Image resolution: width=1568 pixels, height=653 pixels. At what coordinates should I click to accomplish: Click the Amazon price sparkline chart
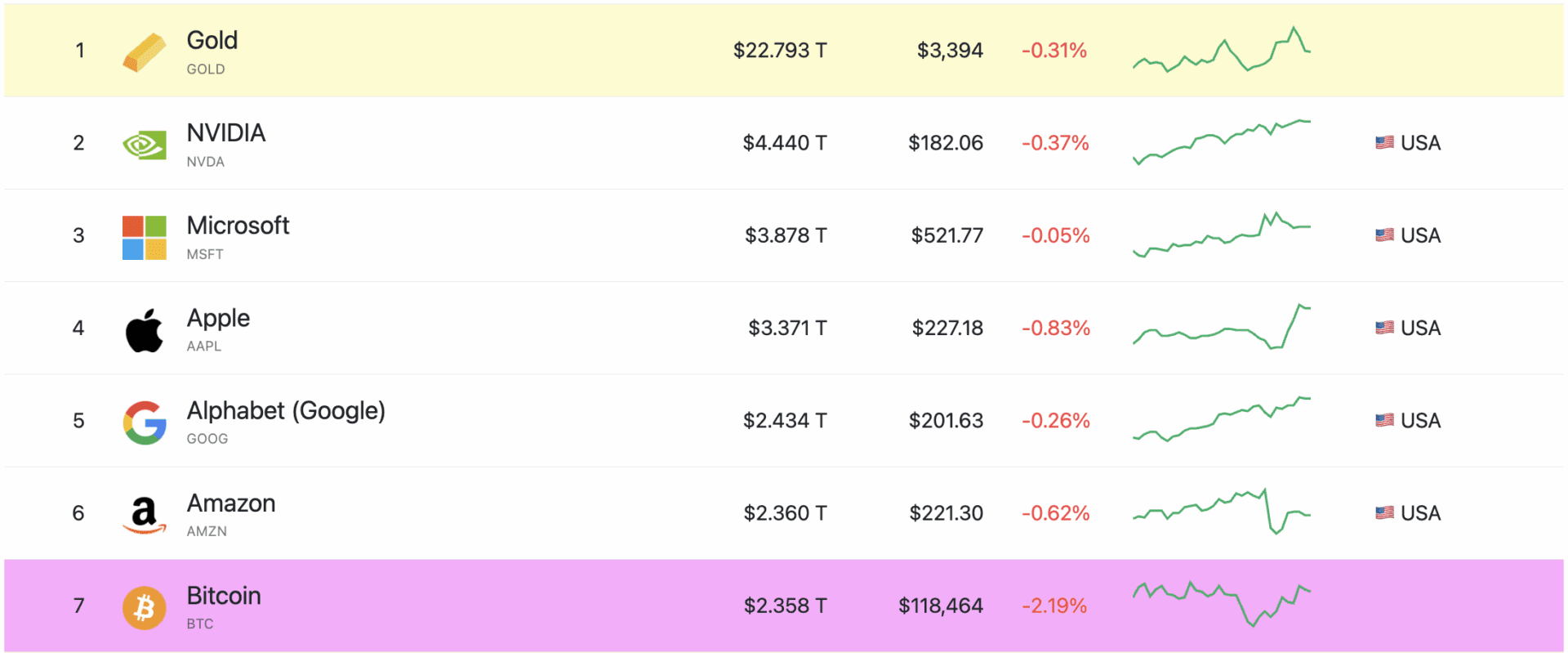pyautogui.click(x=1221, y=512)
